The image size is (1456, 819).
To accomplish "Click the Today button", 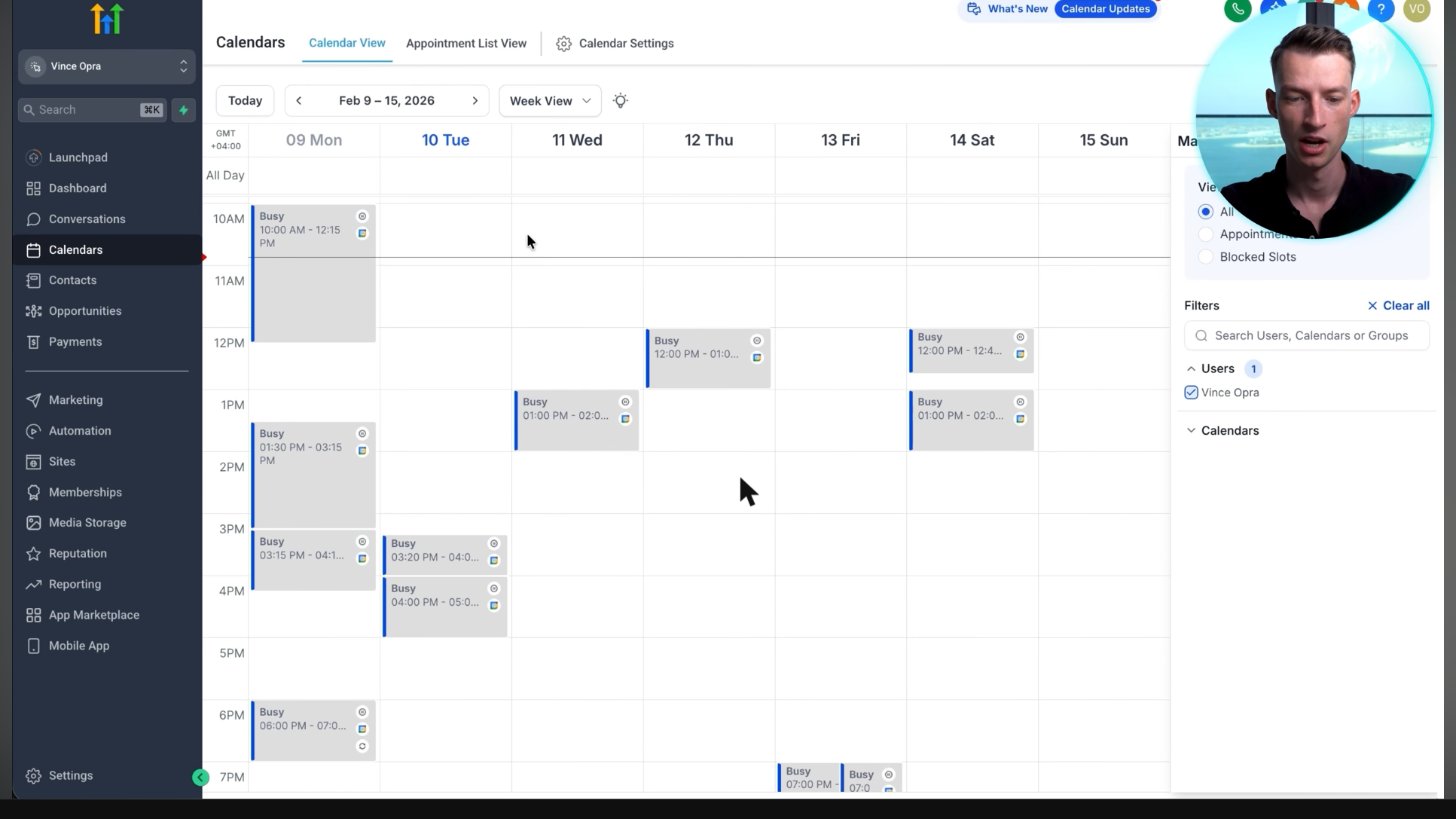I will (x=245, y=101).
